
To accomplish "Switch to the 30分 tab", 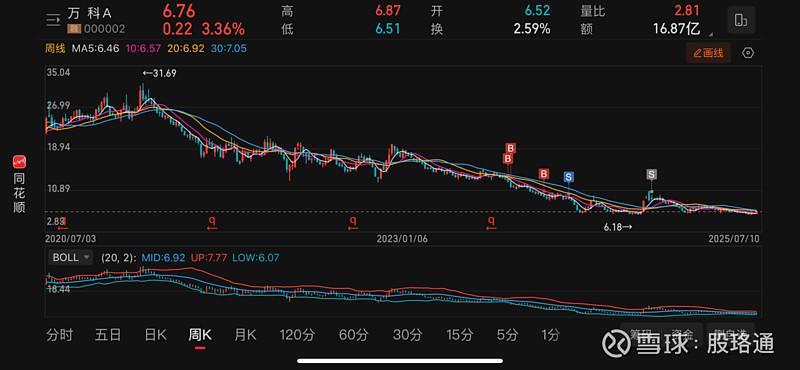I will tap(408, 335).
